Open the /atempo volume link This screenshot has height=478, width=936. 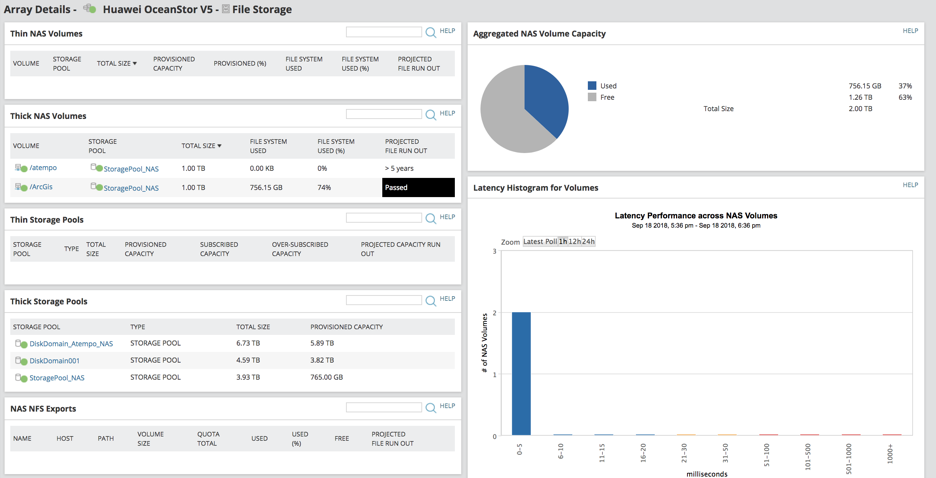43,168
